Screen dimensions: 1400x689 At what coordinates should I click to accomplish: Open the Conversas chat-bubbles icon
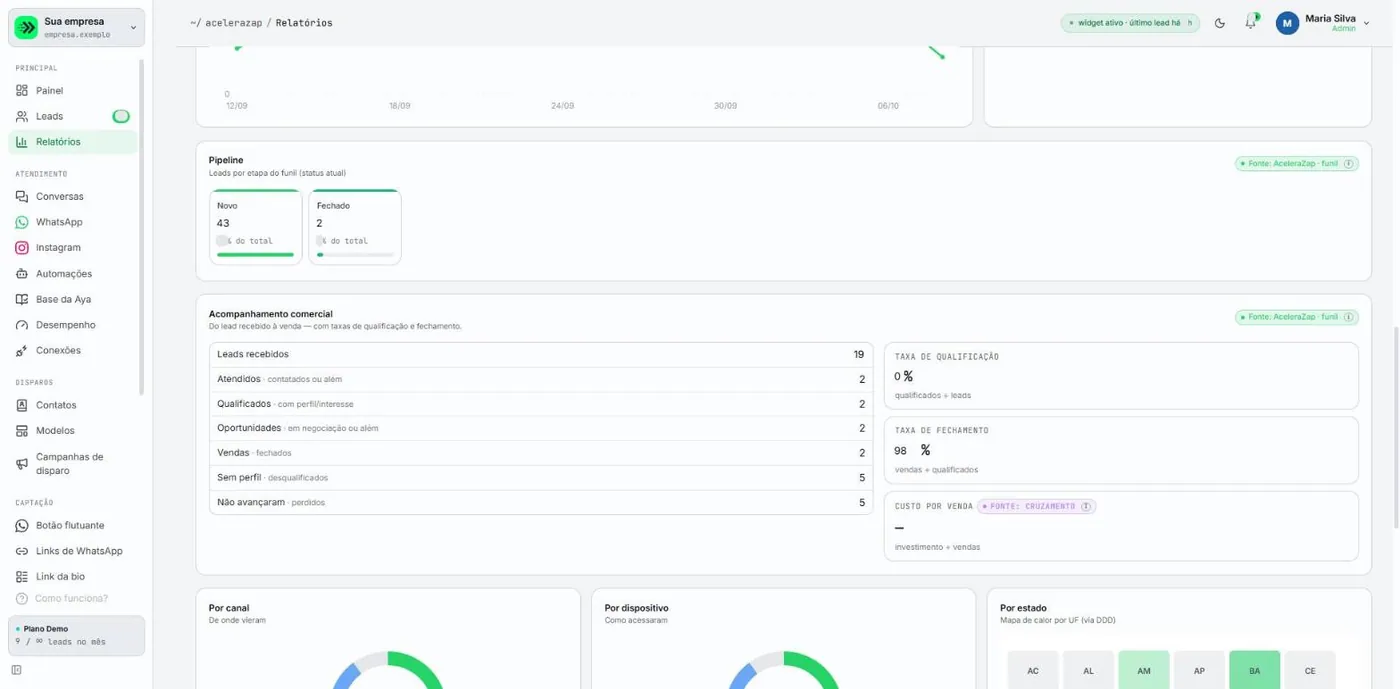tap(22, 197)
